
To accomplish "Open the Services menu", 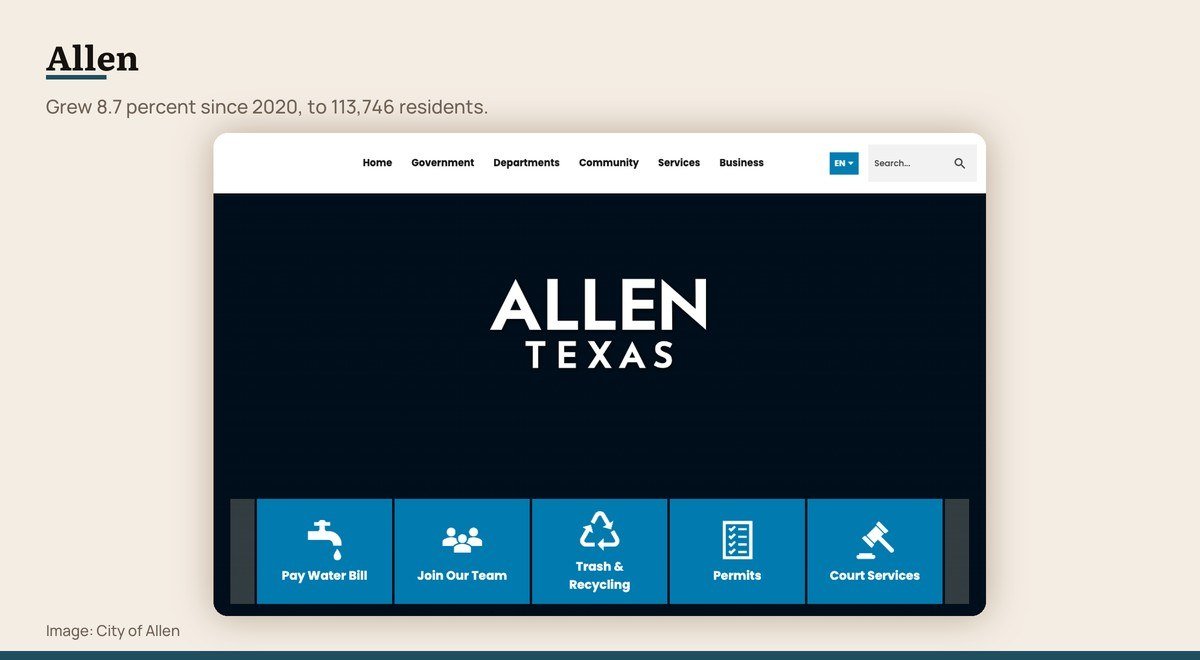I will [x=679, y=163].
